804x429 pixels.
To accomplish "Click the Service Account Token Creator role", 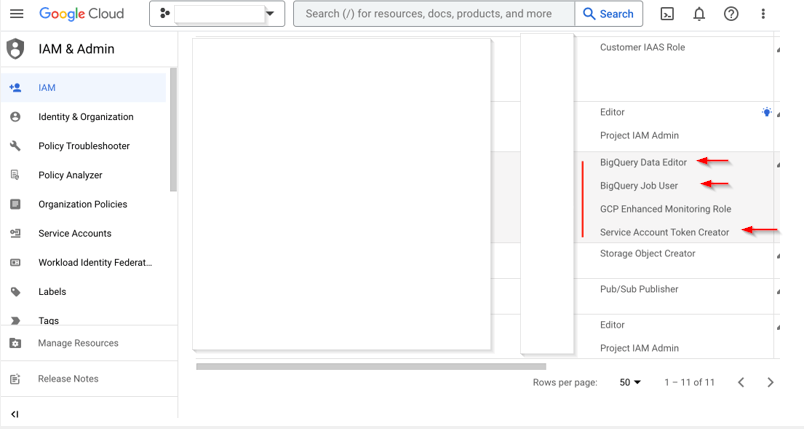I will [x=665, y=232].
